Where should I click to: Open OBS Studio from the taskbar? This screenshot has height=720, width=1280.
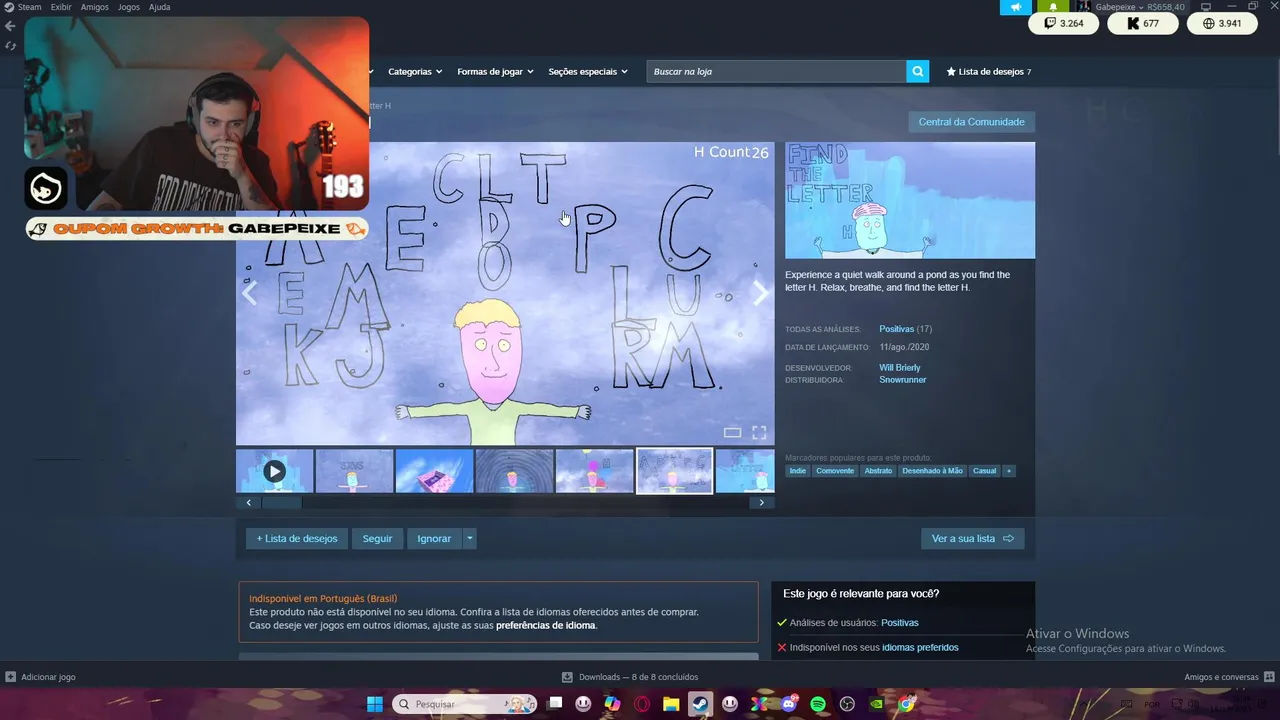click(x=848, y=704)
